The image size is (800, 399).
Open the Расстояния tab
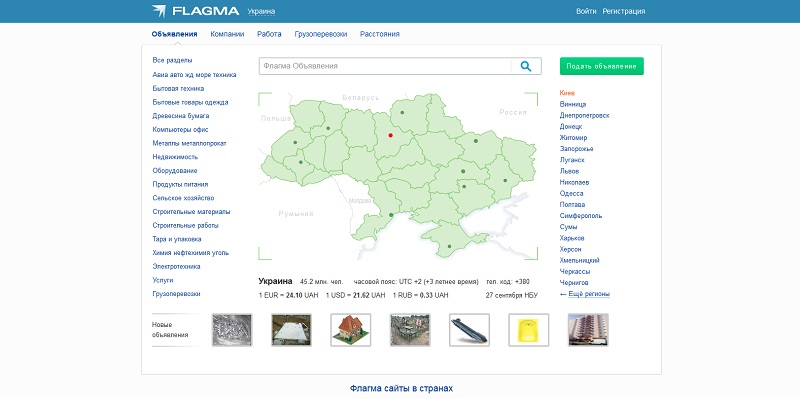coord(380,34)
